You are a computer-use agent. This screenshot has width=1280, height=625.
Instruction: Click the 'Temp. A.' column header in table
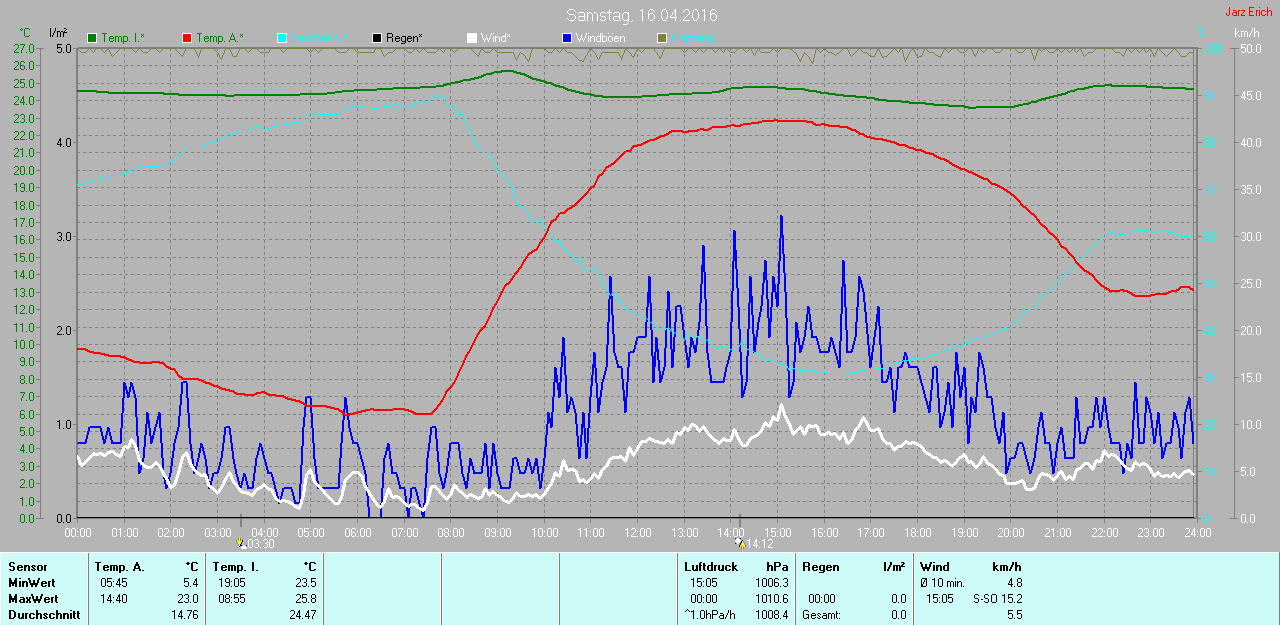coord(120,567)
